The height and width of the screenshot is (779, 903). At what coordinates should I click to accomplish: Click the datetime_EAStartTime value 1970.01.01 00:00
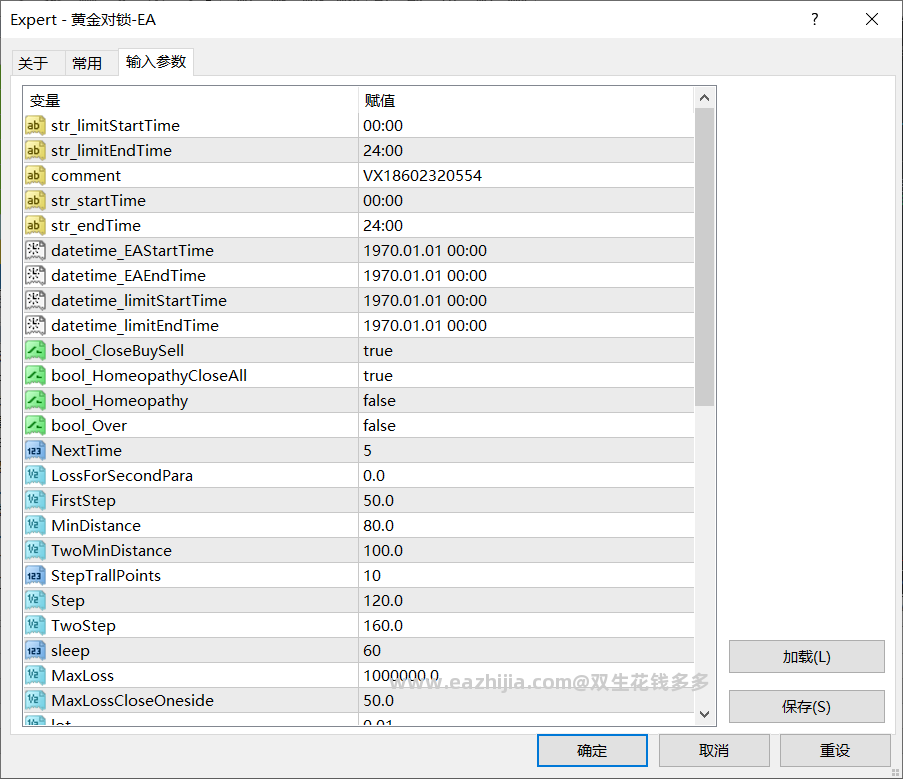pyautogui.click(x=425, y=250)
